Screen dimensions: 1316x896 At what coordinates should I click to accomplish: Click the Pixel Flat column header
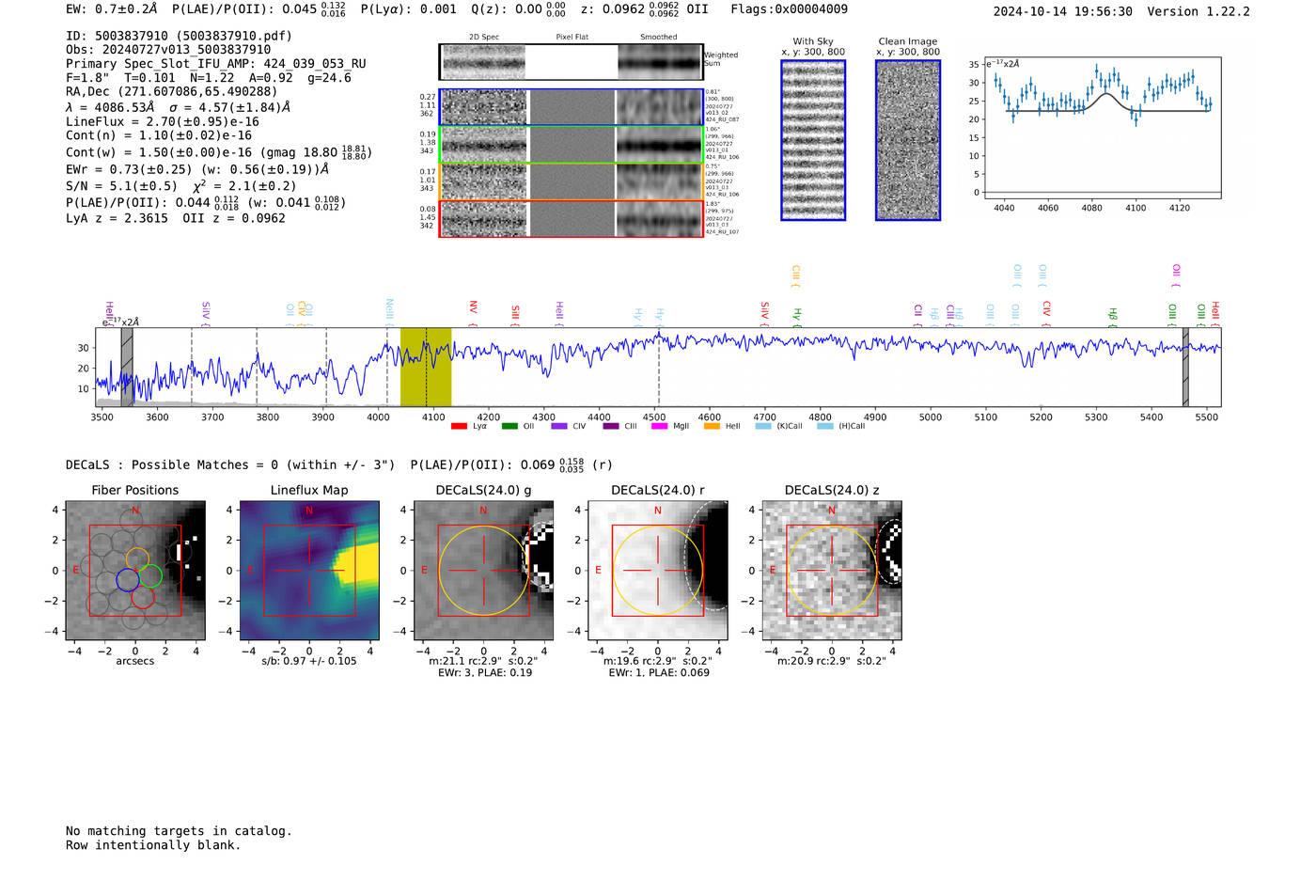(x=572, y=38)
